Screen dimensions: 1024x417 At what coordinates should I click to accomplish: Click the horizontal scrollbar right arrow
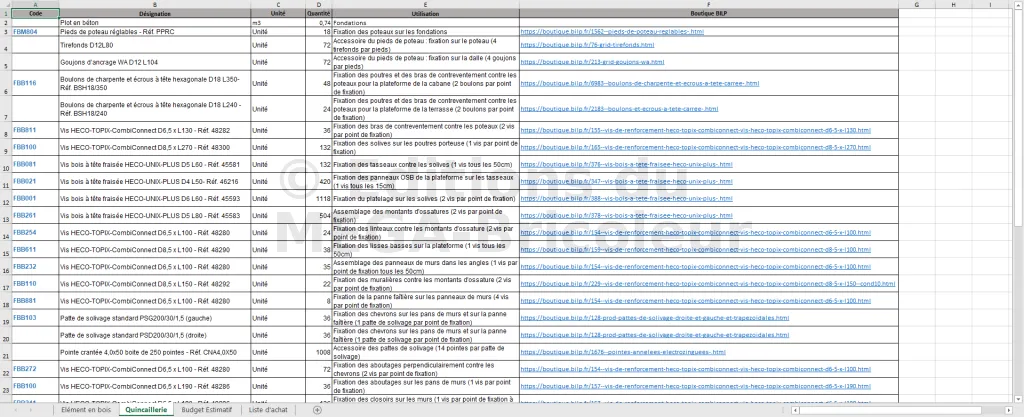tap(1010, 410)
